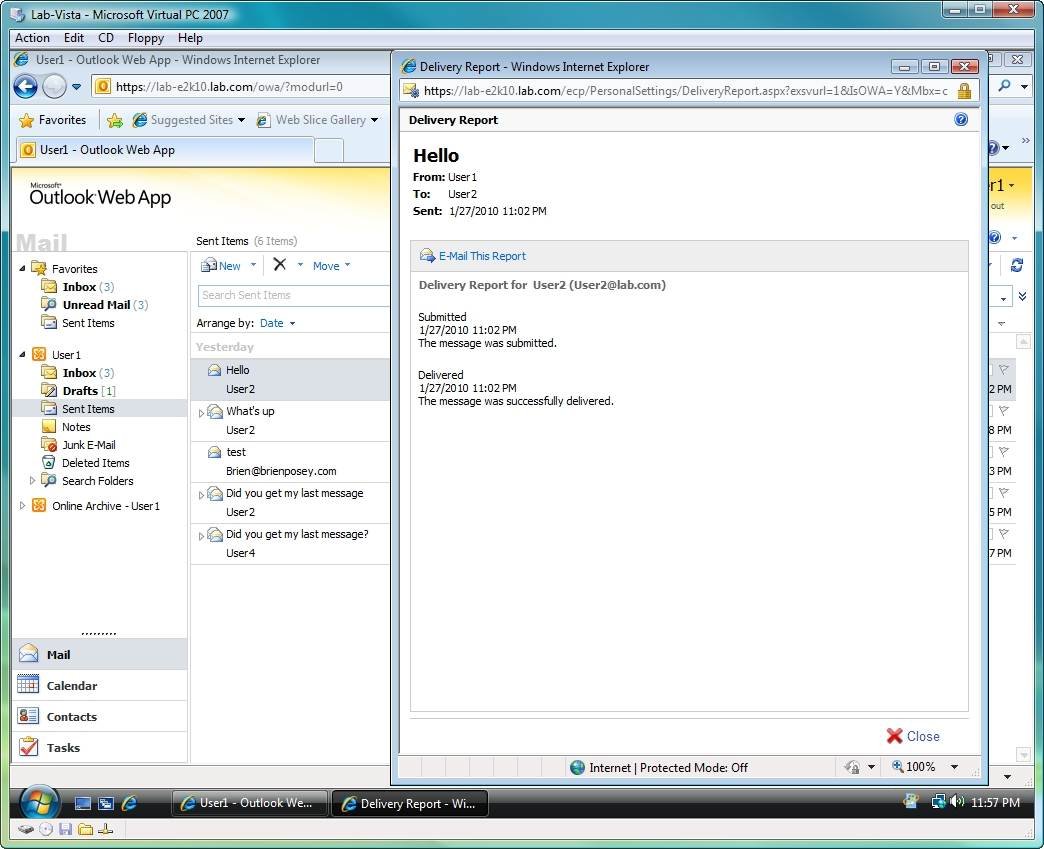This screenshot has height=849, width=1044.
Task: Open the New message dropdown arrow
Action: click(252, 265)
